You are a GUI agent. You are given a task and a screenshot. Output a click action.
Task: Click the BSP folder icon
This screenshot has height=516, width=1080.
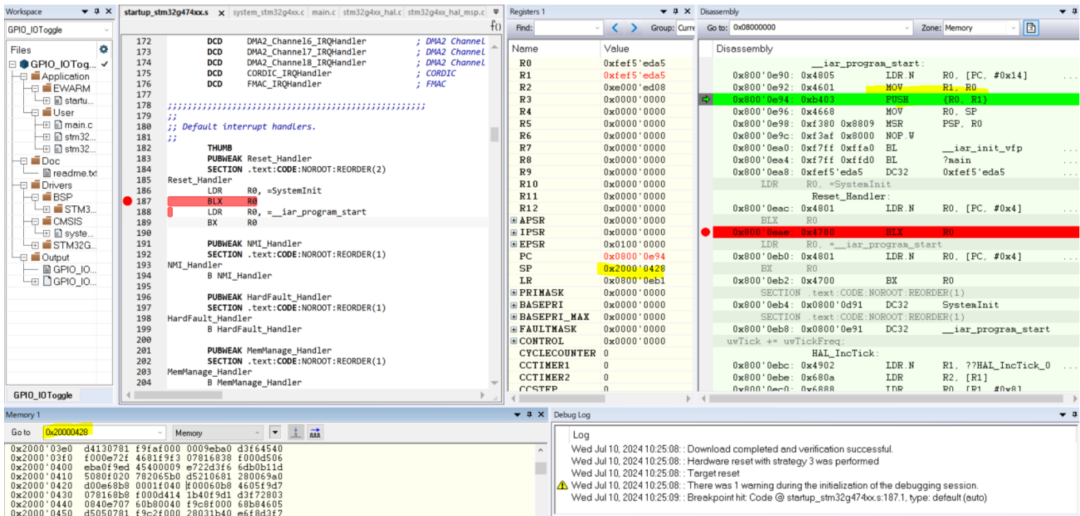coord(47,197)
